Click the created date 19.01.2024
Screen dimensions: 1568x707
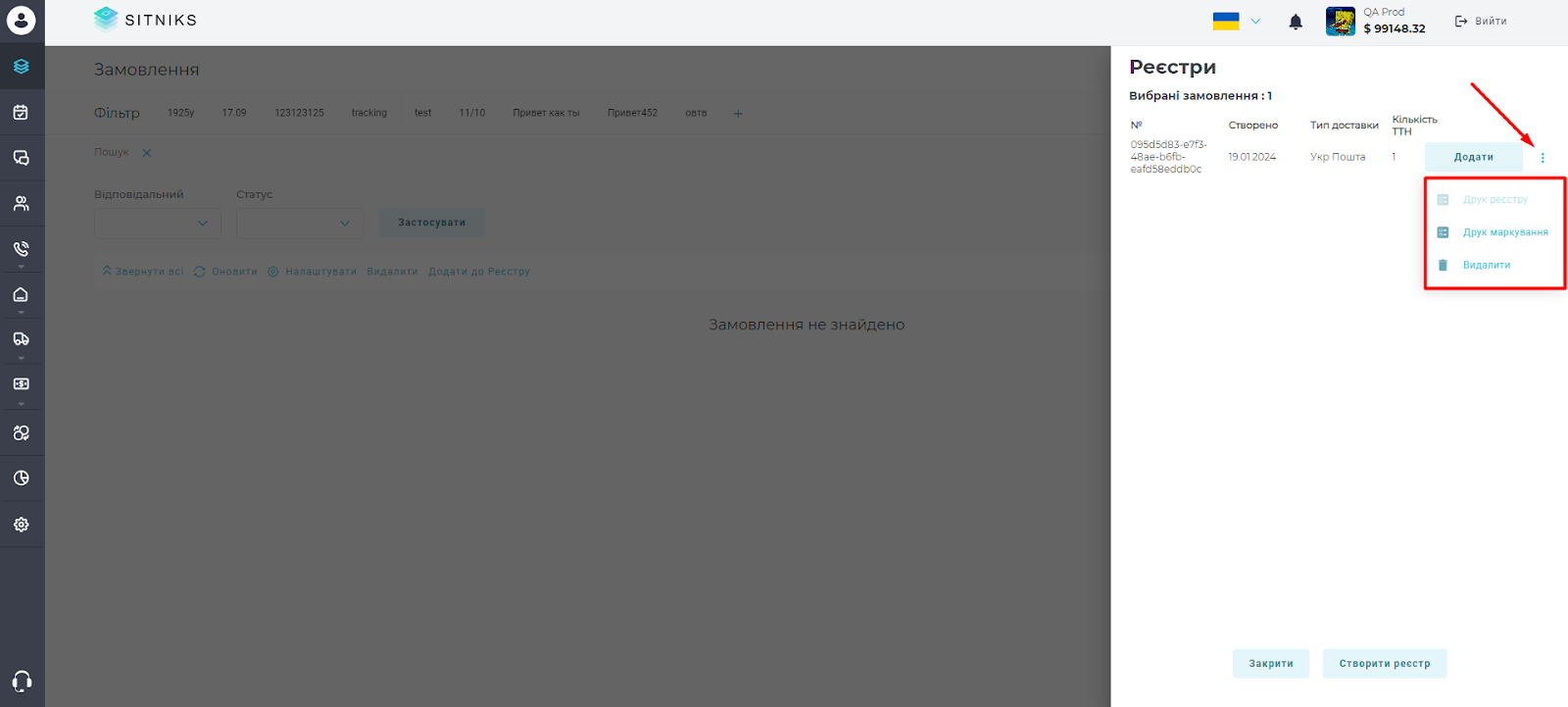pos(1252,157)
